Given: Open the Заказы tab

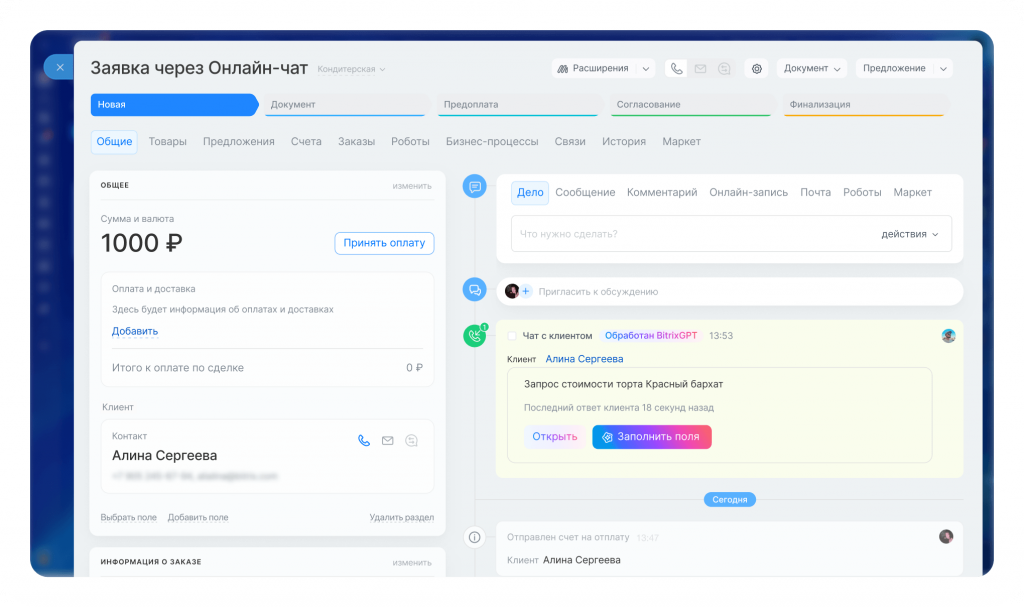Looking at the screenshot, I should click(x=356, y=142).
